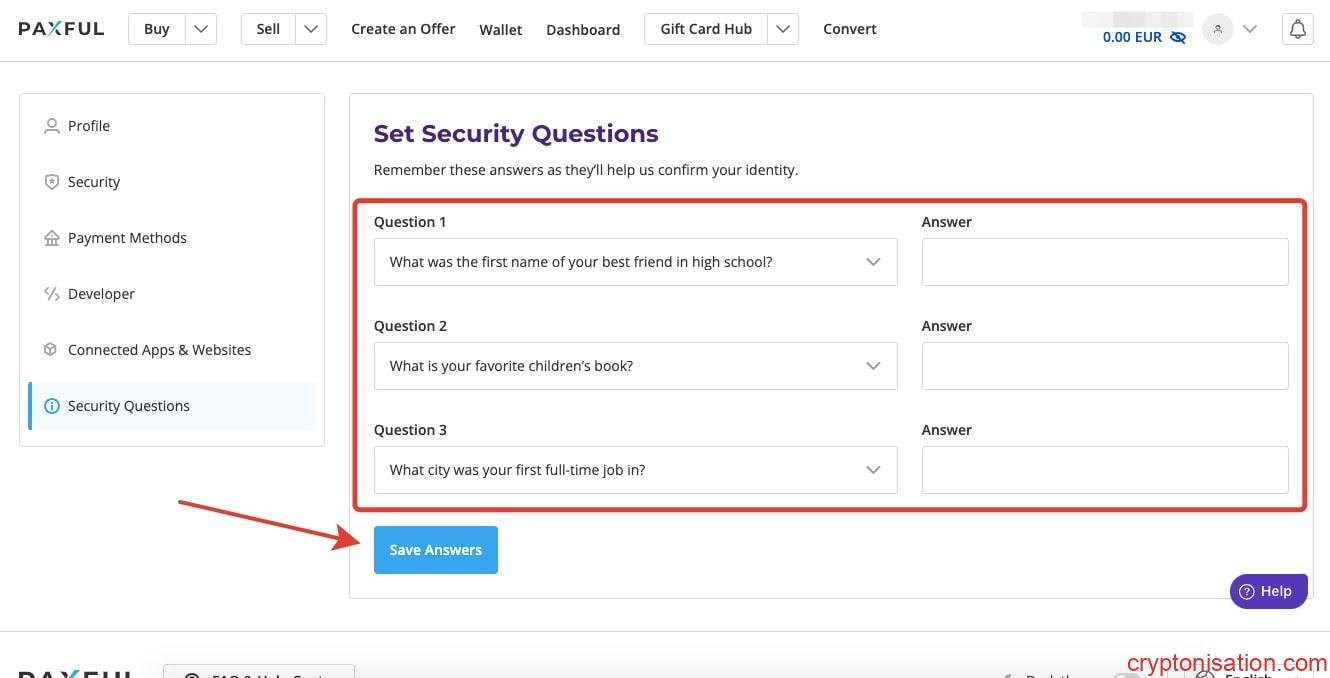The height and width of the screenshot is (678, 1330).
Task: Click the Answer field for Question 2
Action: point(1105,366)
